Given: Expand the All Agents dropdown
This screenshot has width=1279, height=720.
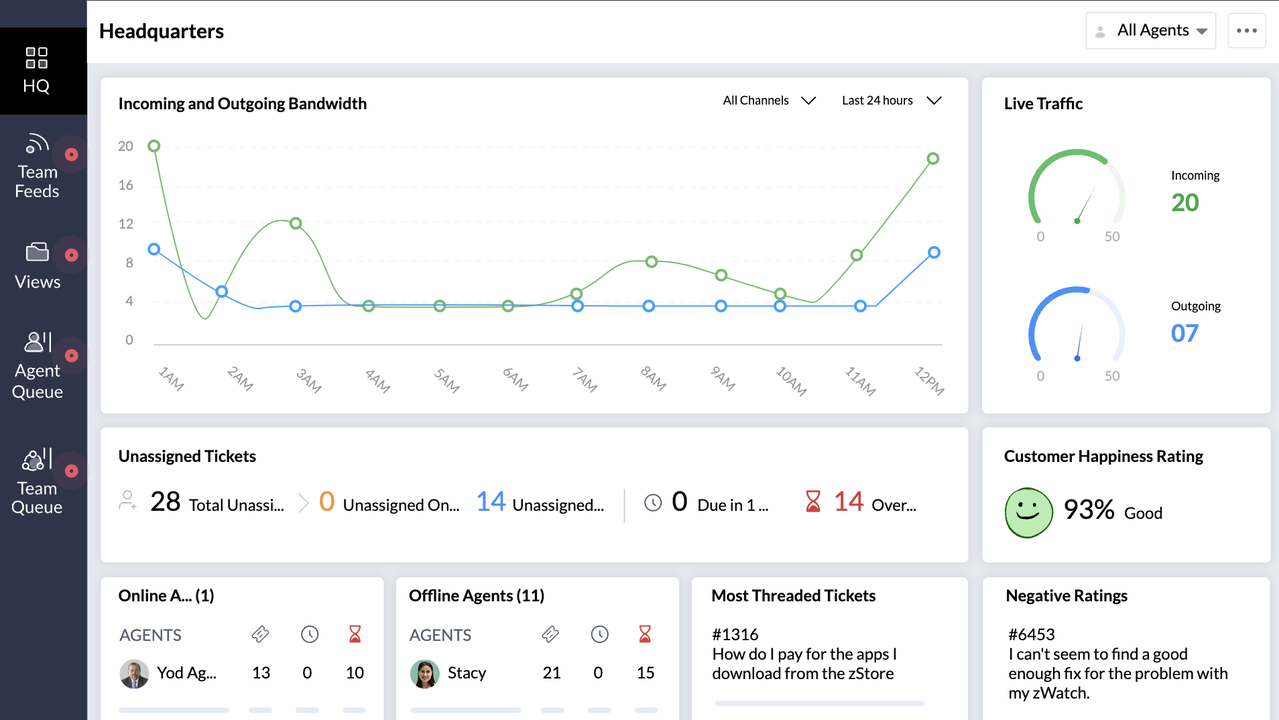Looking at the screenshot, I should pyautogui.click(x=1151, y=31).
